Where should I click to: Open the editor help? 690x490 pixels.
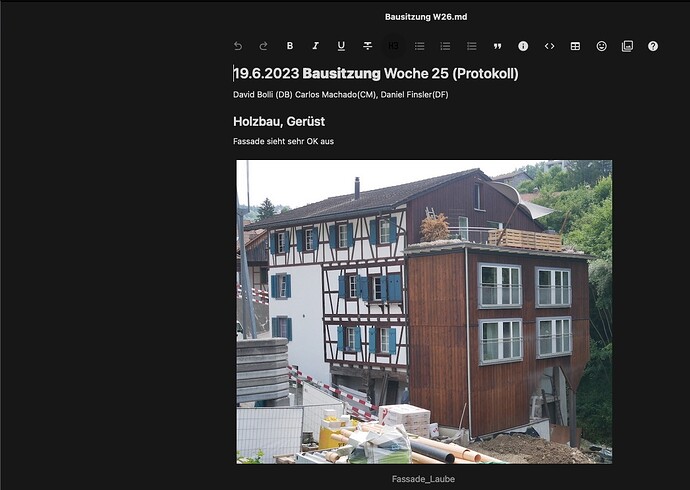[x=653, y=46]
